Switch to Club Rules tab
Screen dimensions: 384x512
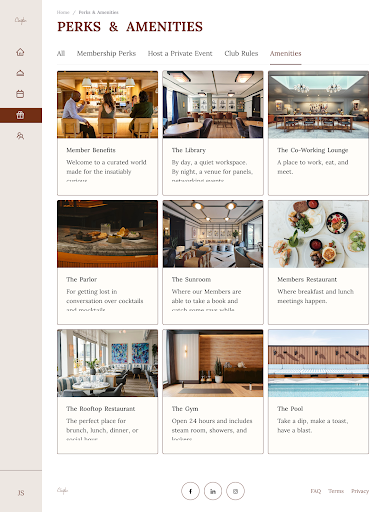click(x=241, y=53)
